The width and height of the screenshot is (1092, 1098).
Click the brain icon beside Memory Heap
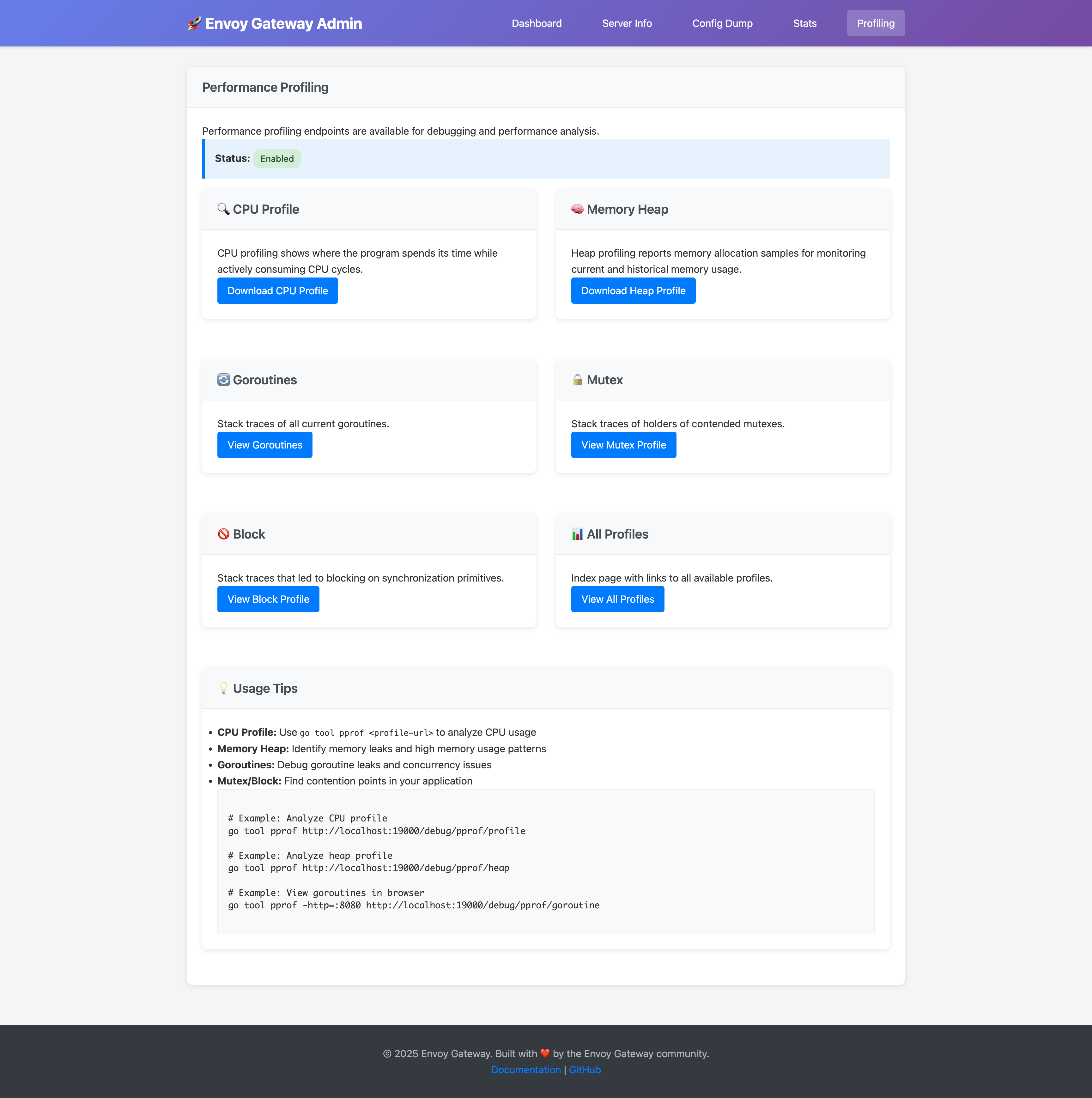click(577, 209)
